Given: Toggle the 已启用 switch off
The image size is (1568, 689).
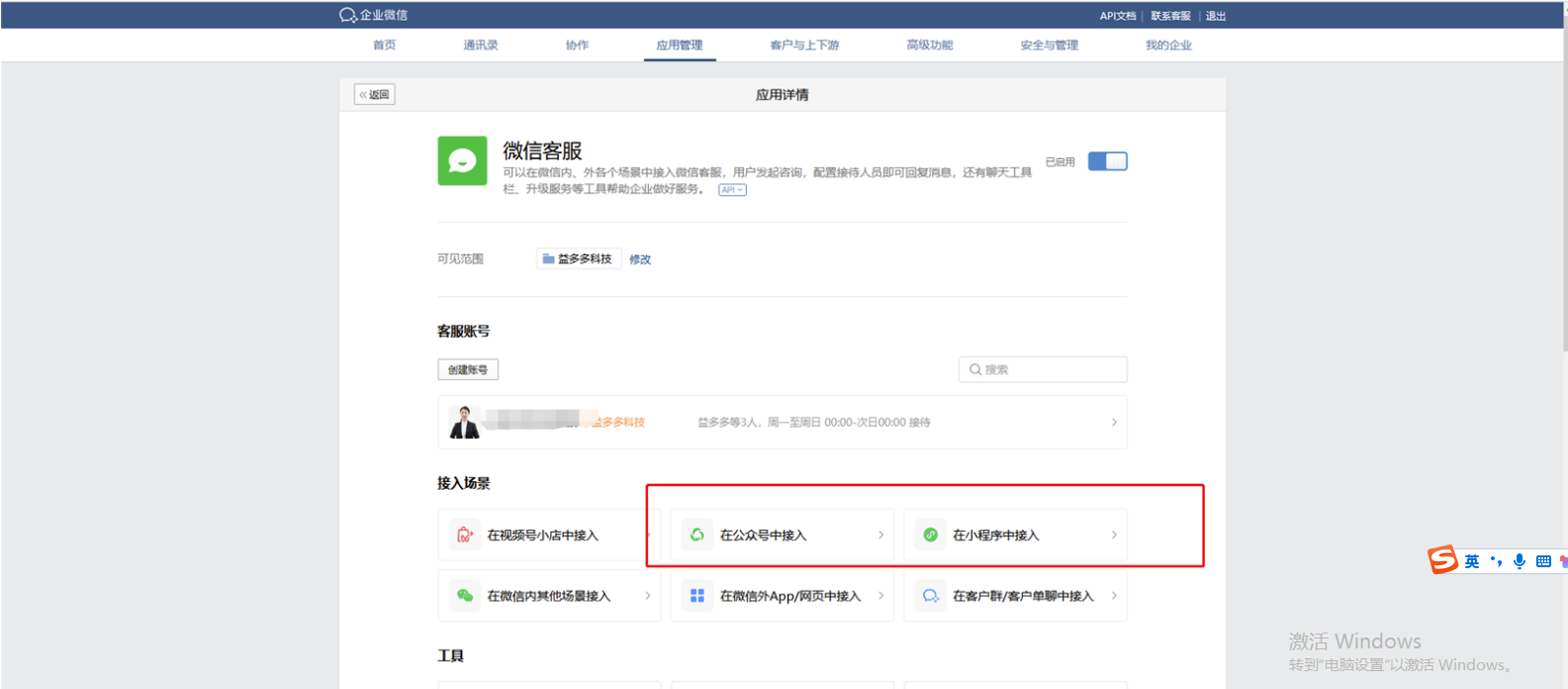Looking at the screenshot, I should pyautogui.click(x=1107, y=161).
